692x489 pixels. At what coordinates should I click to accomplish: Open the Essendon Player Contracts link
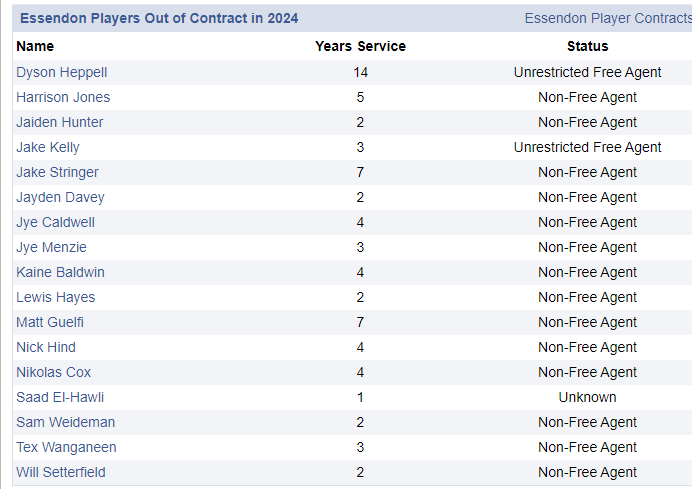coord(607,18)
